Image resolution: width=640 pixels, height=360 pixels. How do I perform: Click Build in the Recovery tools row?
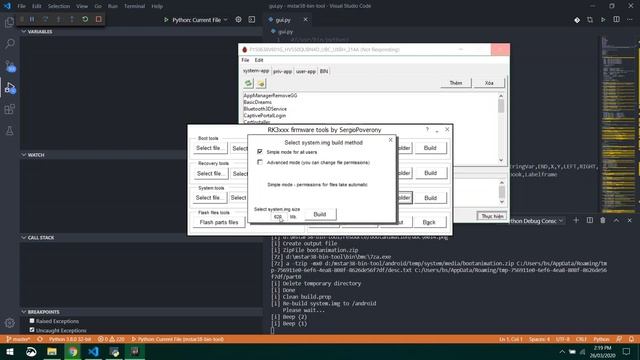[430, 173]
